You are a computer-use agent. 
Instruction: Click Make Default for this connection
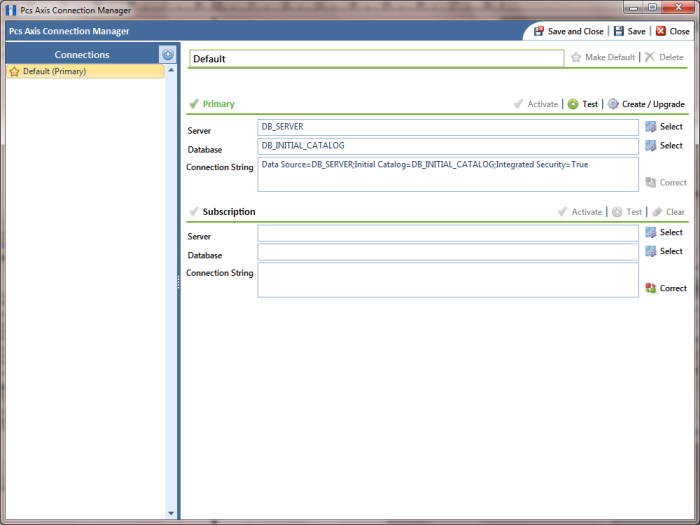tap(603, 57)
